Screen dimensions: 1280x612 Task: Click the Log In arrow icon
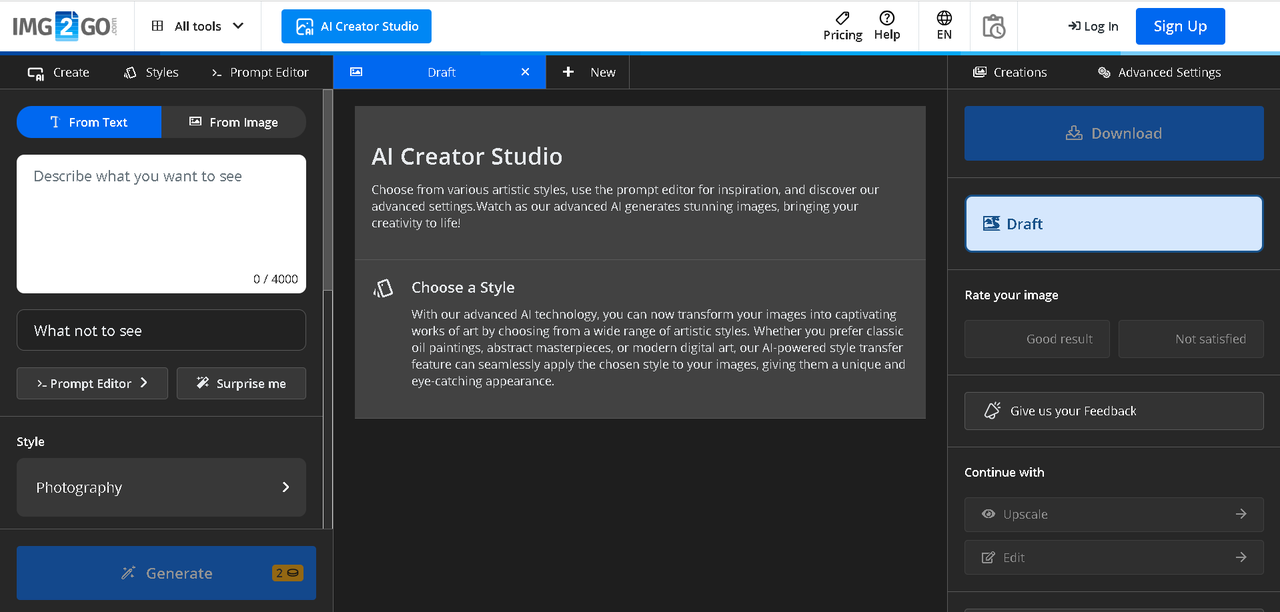(1074, 26)
